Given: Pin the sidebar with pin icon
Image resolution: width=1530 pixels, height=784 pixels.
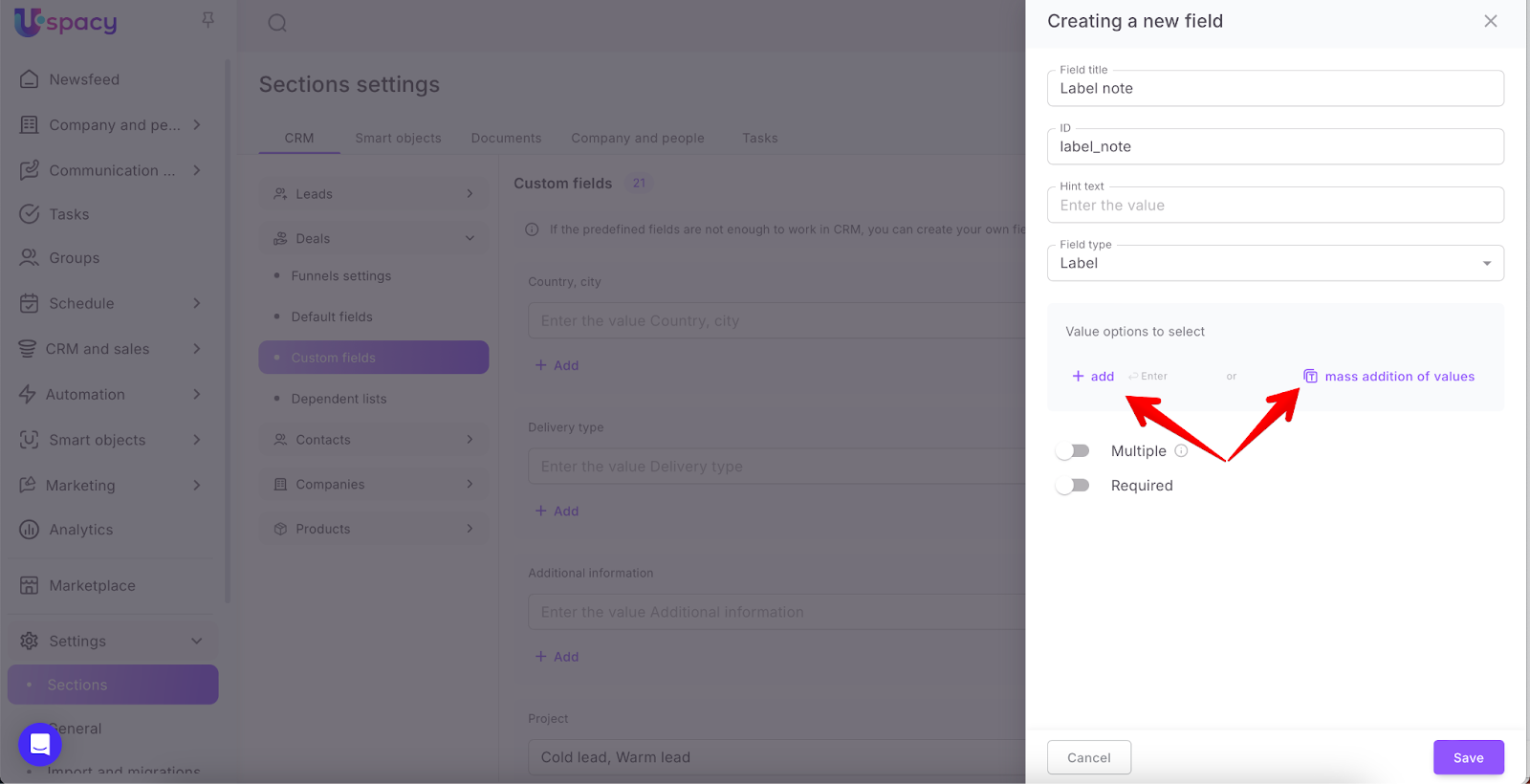Looking at the screenshot, I should pyautogui.click(x=208, y=20).
